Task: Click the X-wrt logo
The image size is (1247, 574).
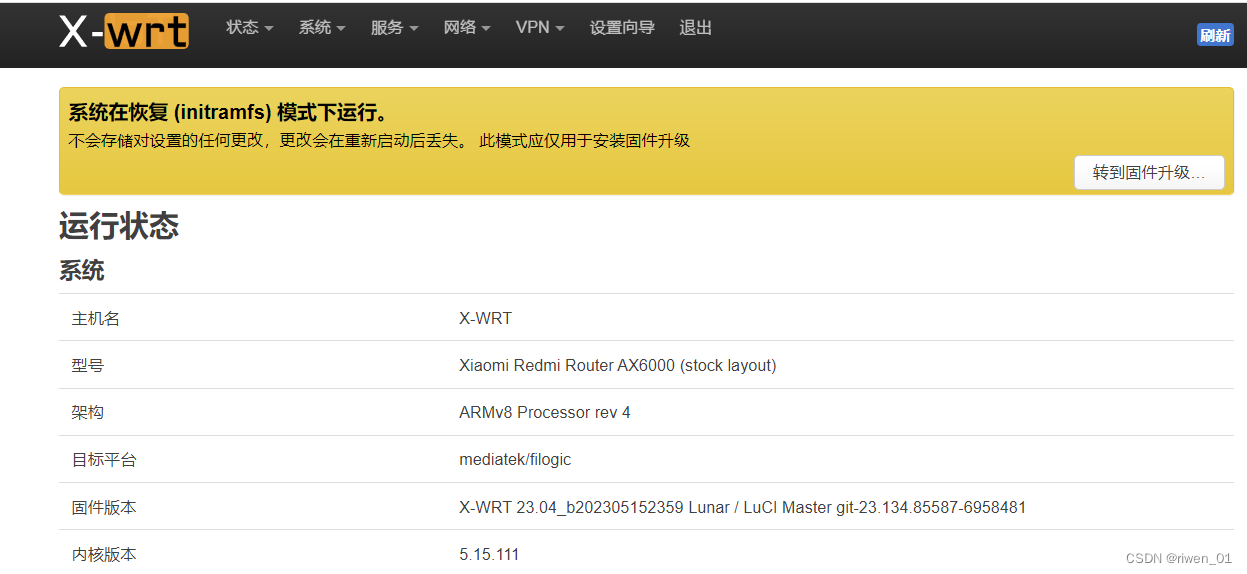Action: tap(124, 31)
